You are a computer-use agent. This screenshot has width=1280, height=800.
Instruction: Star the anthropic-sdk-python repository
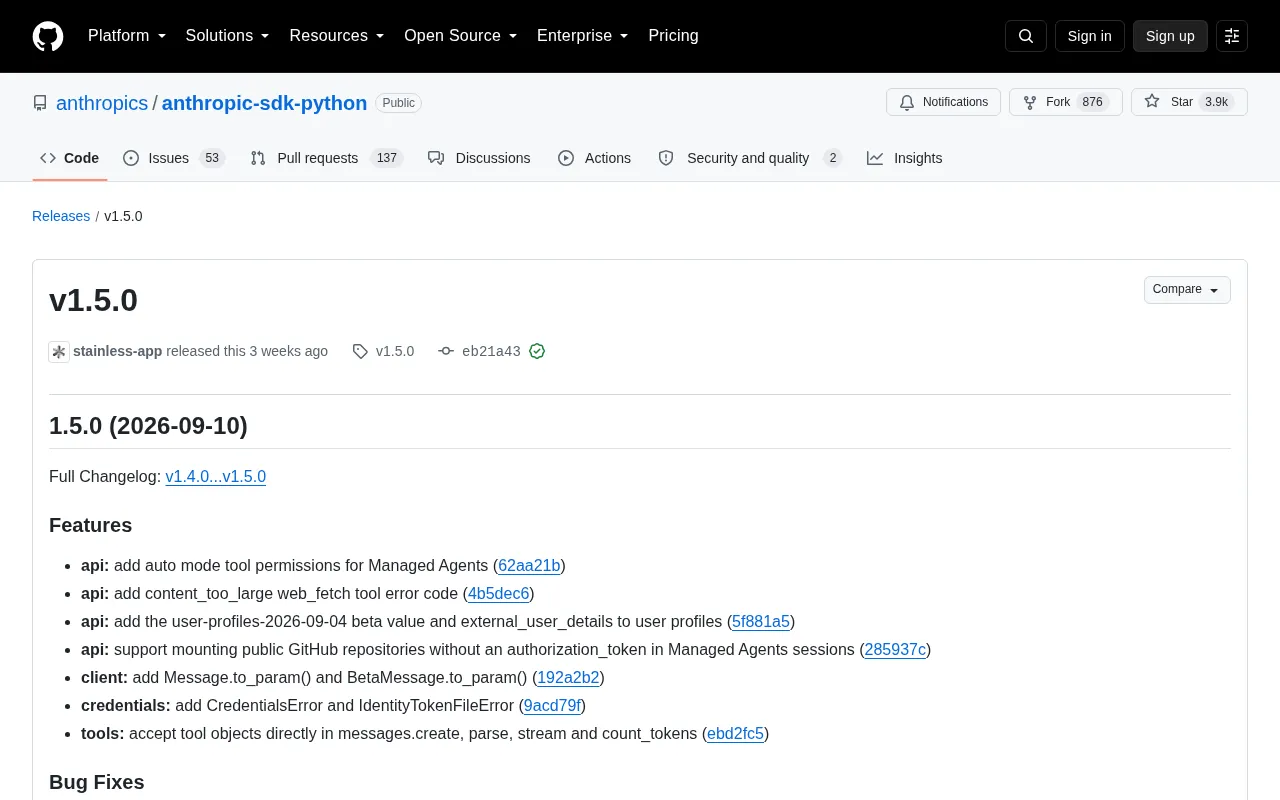(x=1189, y=102)
